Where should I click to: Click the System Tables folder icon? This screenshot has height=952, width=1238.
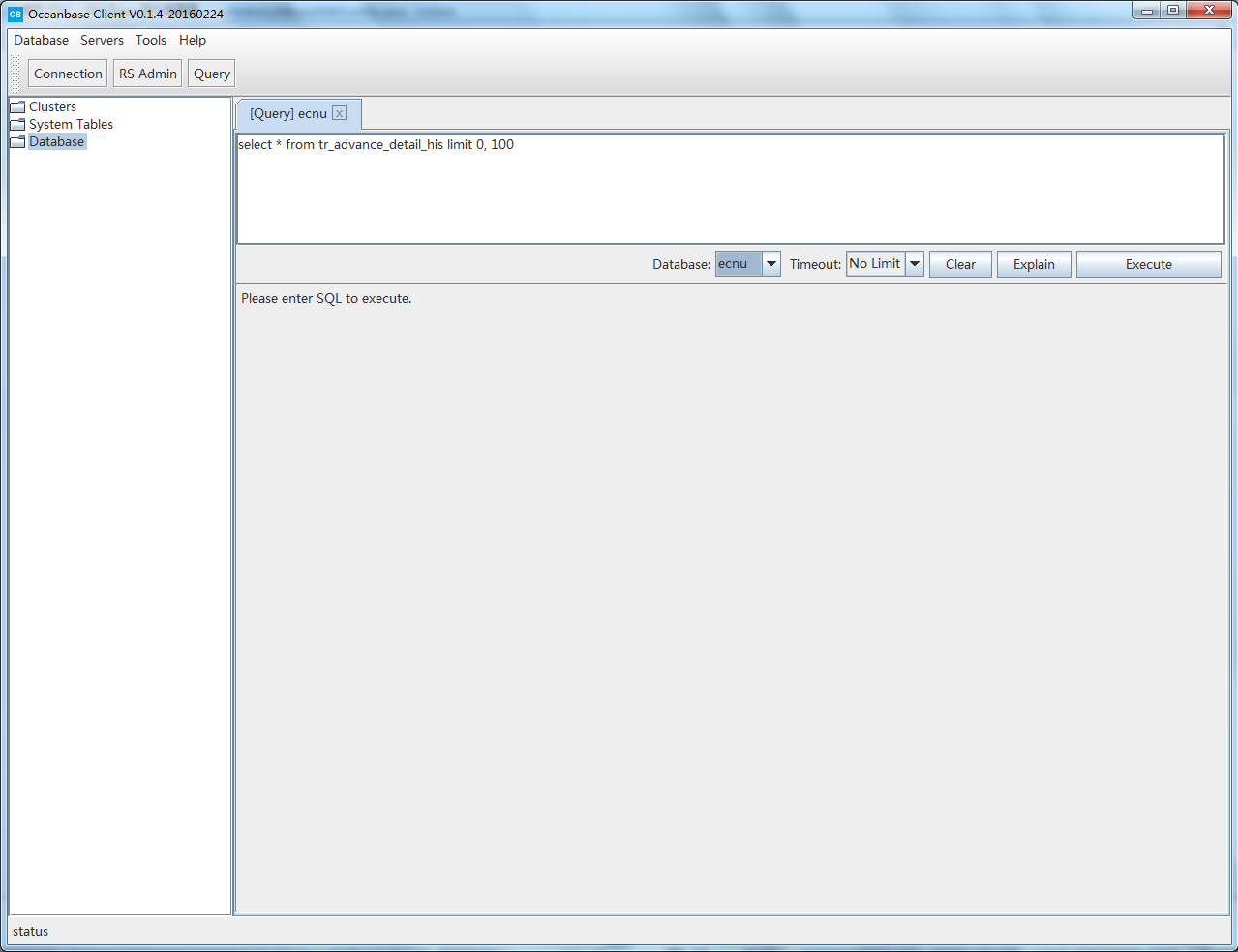(x=17, y=124)
